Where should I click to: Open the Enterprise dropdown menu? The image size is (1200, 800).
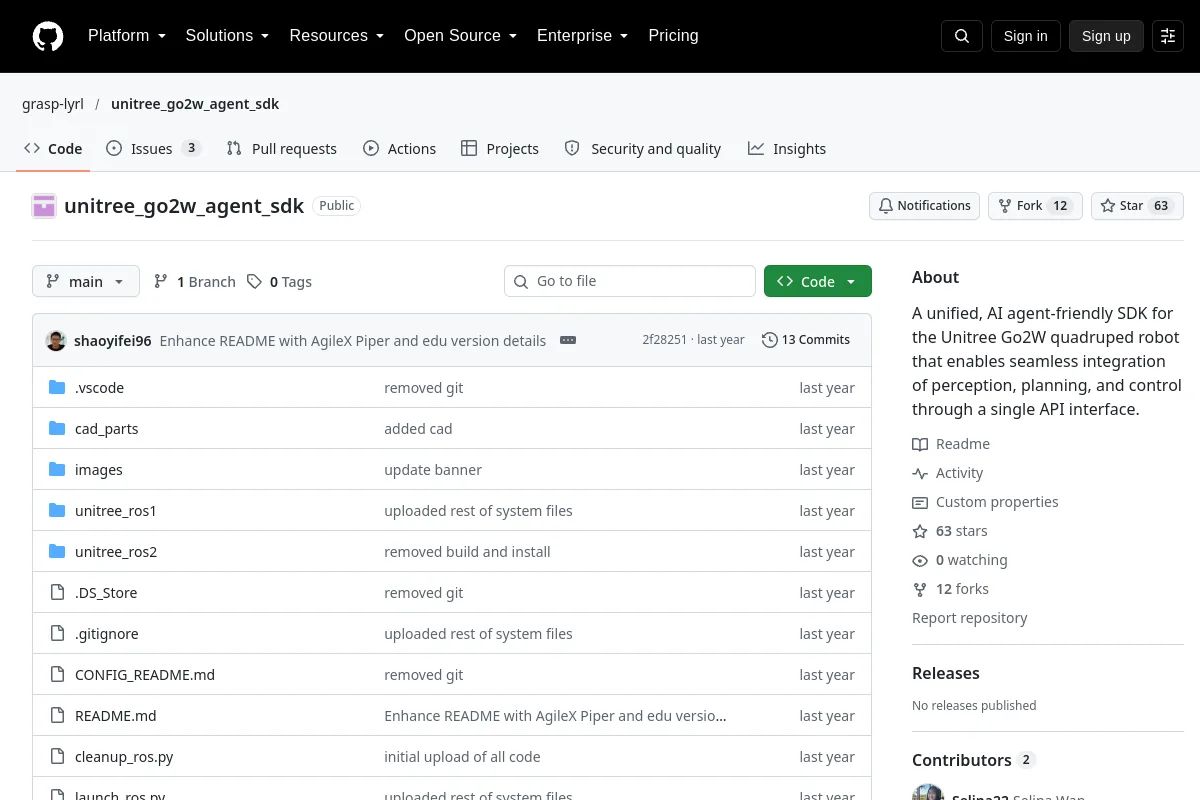click(582, 36)
